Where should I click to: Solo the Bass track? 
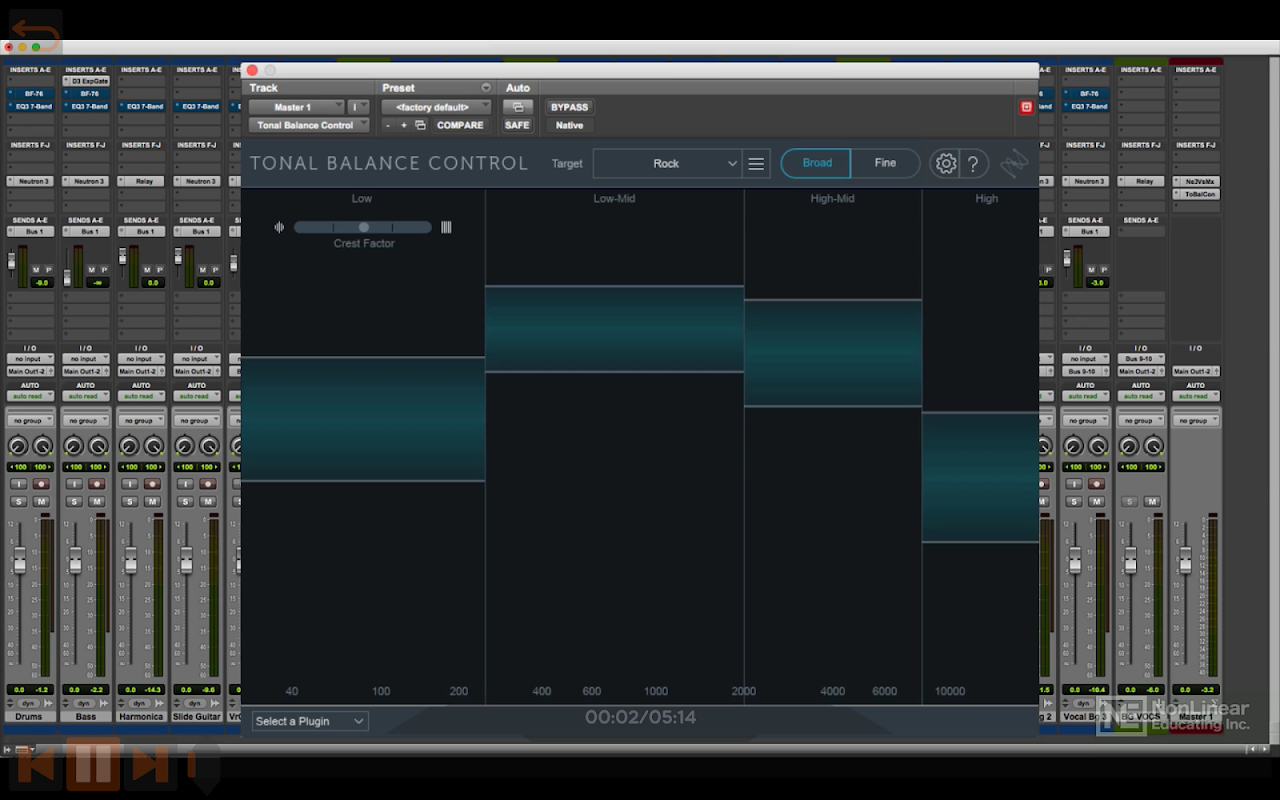(x=74, y=501)
